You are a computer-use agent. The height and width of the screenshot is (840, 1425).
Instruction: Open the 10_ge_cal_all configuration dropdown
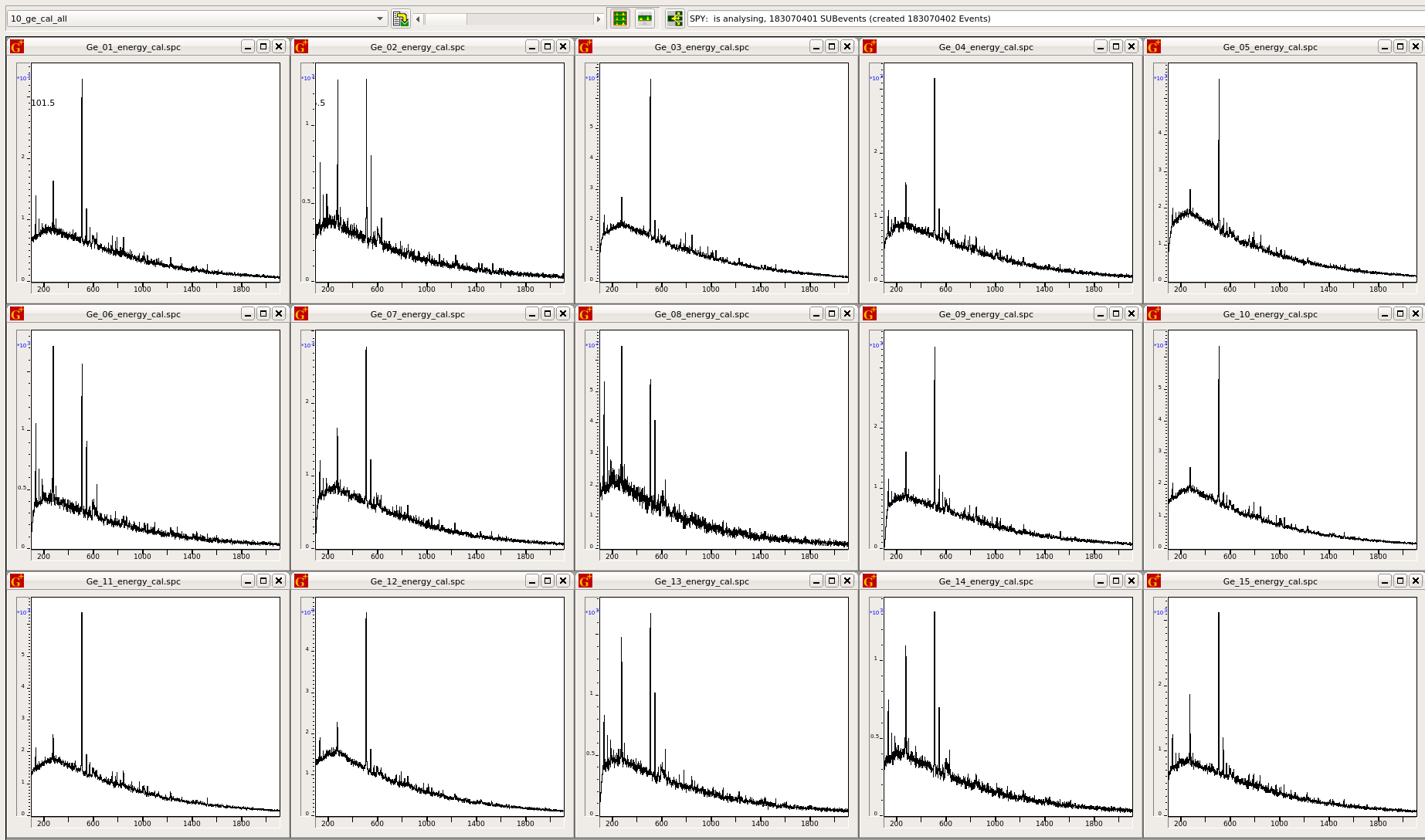tap(380, 19)
